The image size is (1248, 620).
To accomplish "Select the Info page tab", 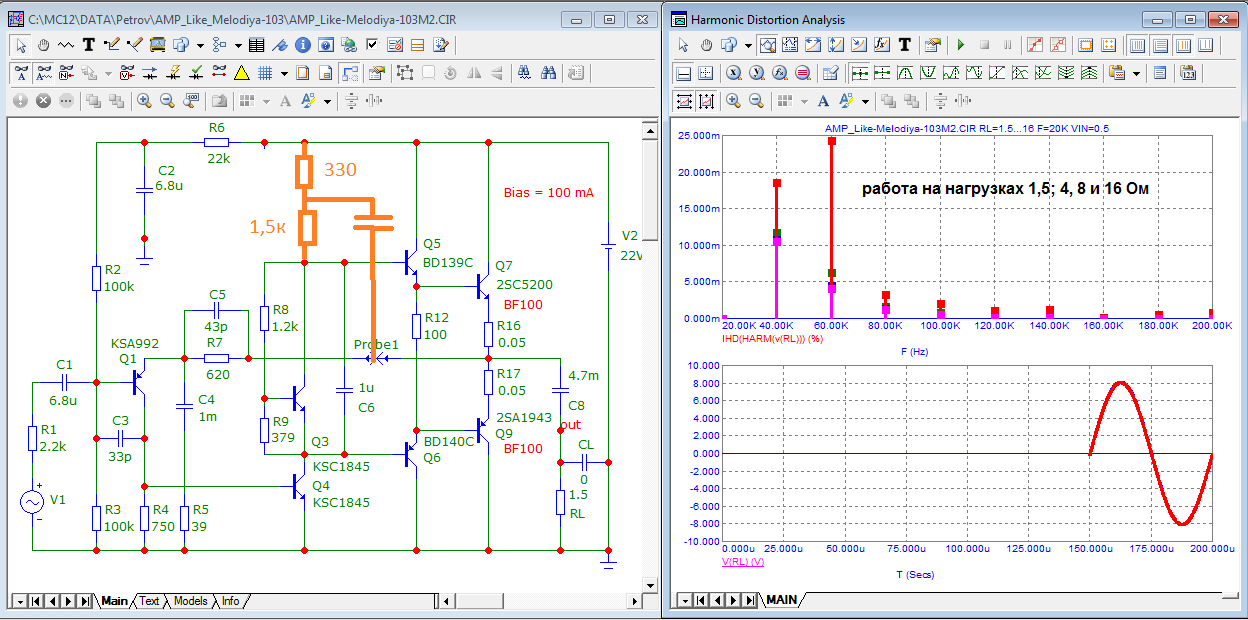I will (230, 601).
